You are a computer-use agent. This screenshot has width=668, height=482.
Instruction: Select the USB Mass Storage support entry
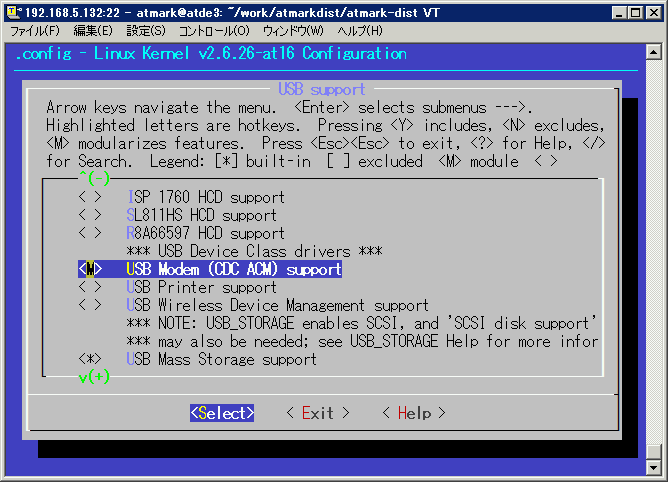click(222, 359)
